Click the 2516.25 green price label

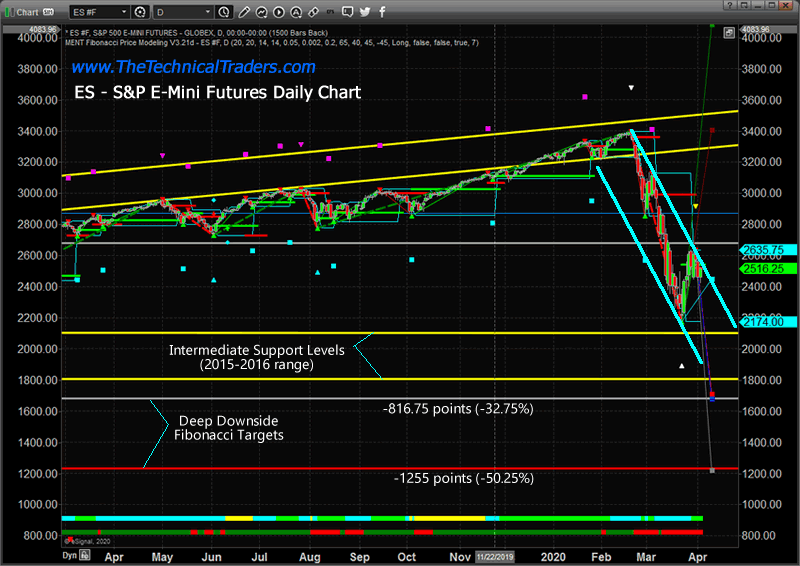pyautogui.click(x=768, y=268)
